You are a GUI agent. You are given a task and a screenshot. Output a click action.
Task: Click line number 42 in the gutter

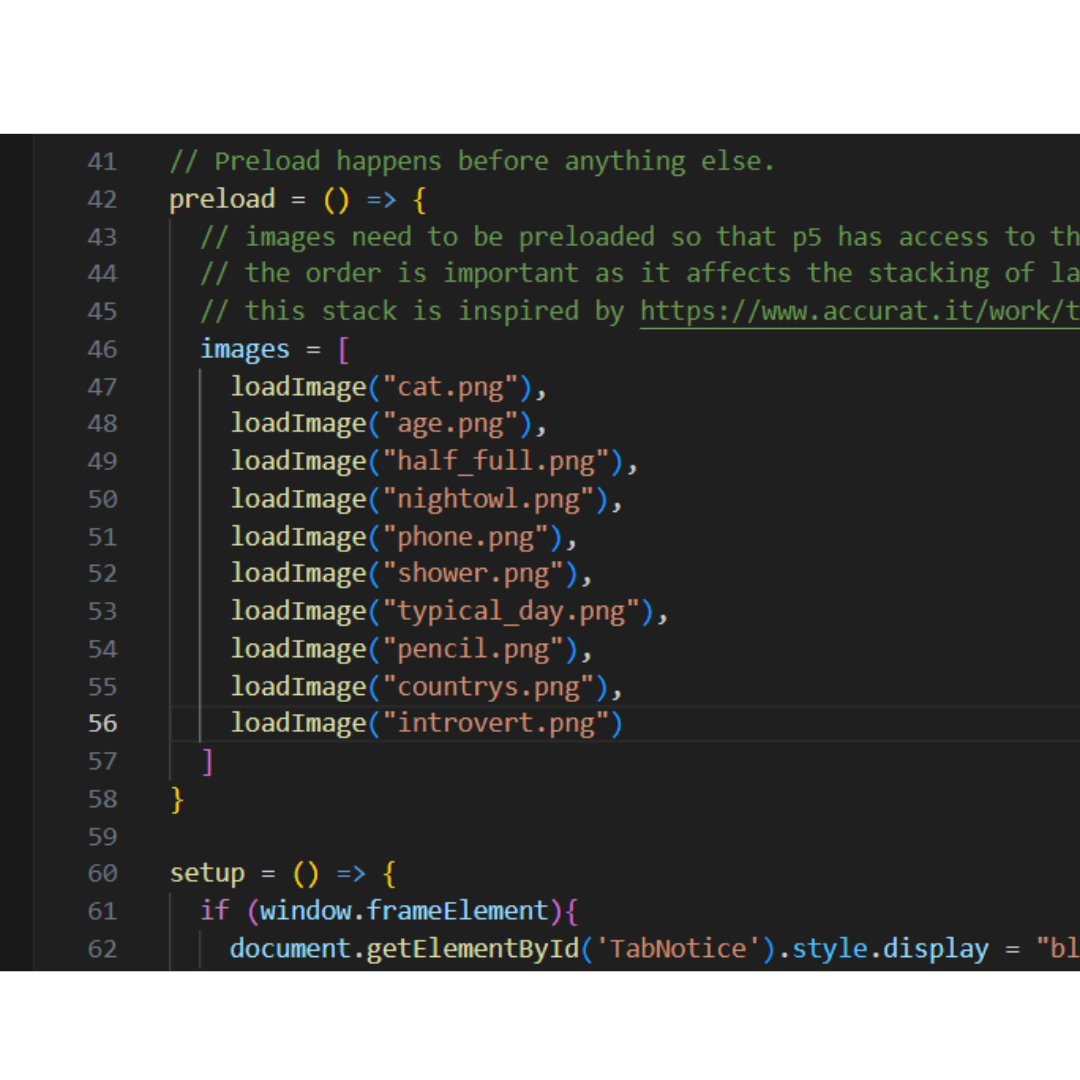[x=102, y=199]
